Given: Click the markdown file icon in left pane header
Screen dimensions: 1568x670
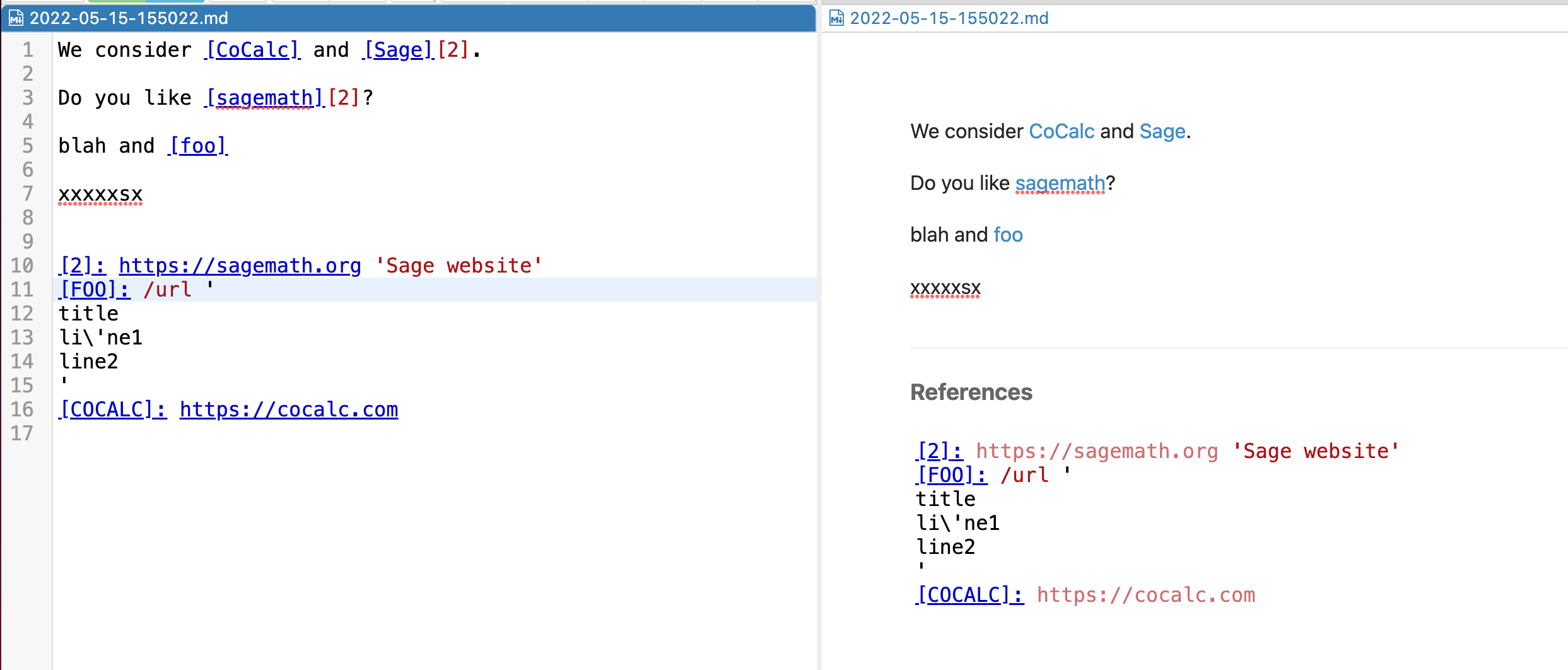Looking at the screenshot, I should 15,18.
